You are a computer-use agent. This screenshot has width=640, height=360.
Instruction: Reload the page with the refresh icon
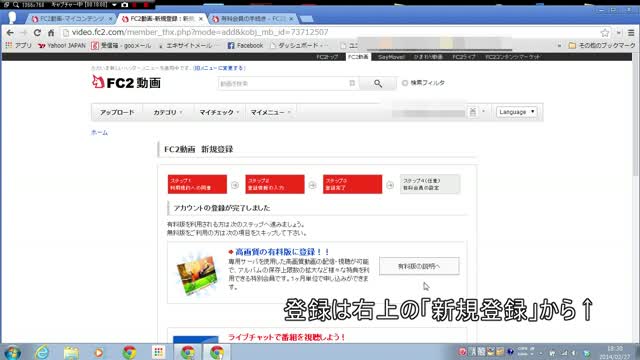click(37, 33)
